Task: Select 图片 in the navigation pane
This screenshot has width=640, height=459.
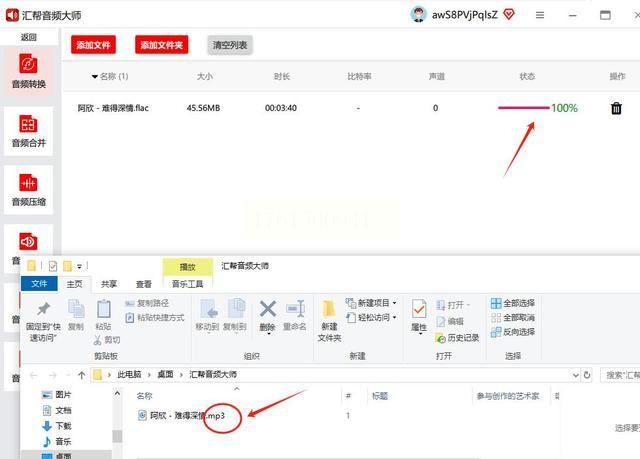Action: click(57, 395)
